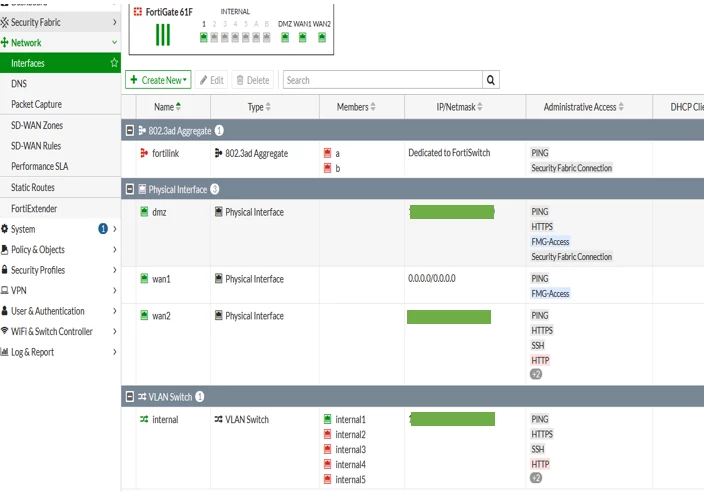
Task: Sort by Administrative Access column
Action: coord(583,107)
